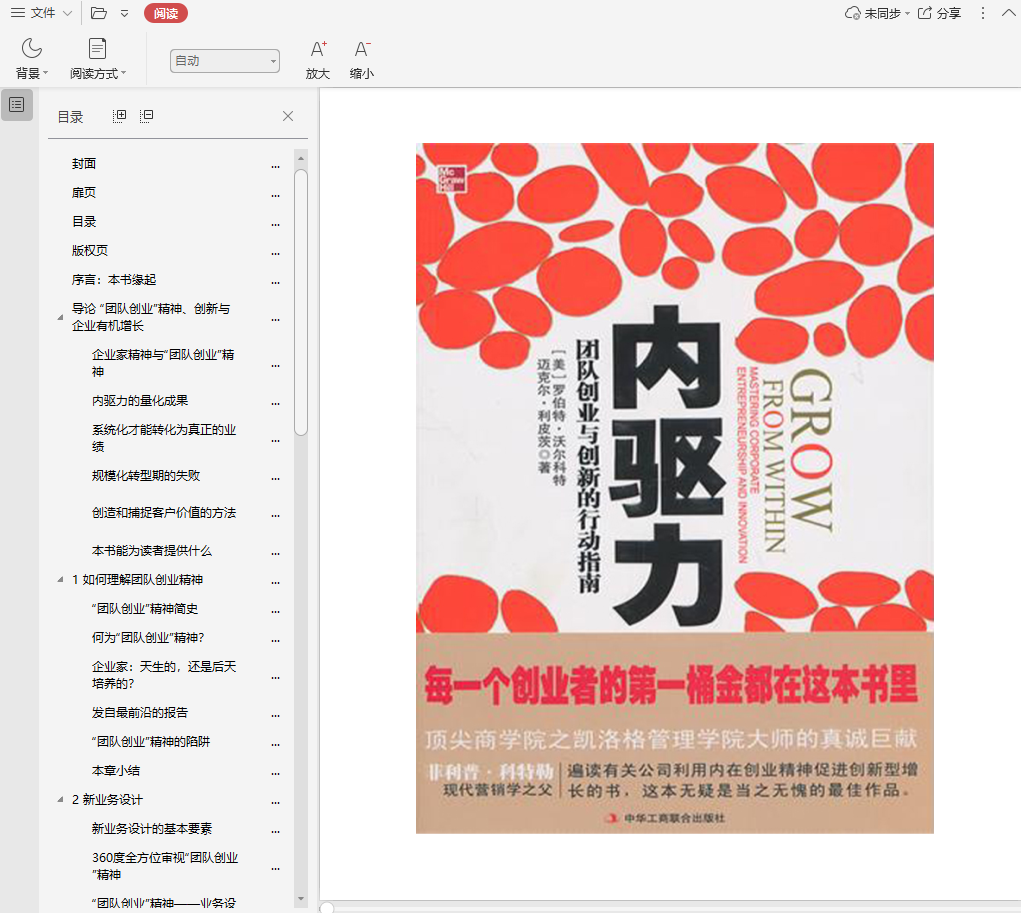This screenshot has width=1021, height=913.
Task: Click the 未同步 cloud sync status
Action: pyautogui.click(x=876, y=13)
